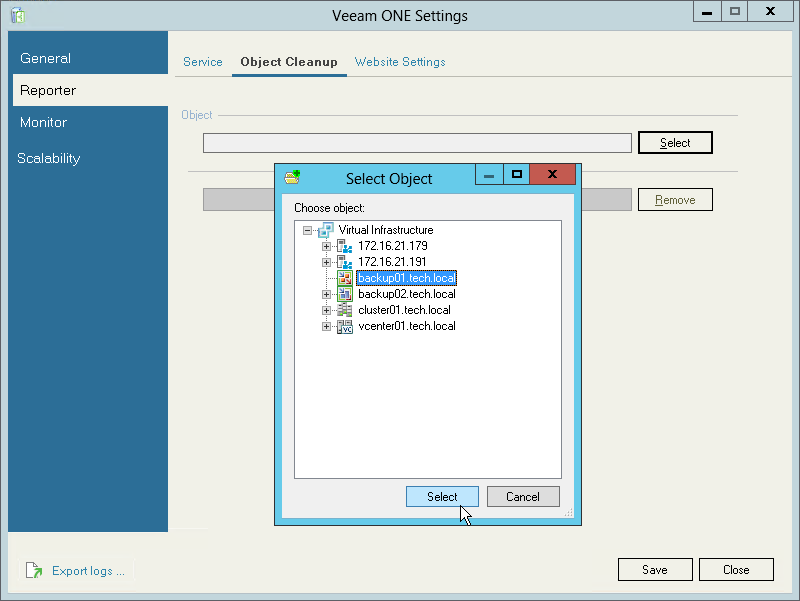The width and height of the screenshot is (800, 601).
Task: Click the host icon beside 172.16.21.179
Action: (x=344, y=246)
